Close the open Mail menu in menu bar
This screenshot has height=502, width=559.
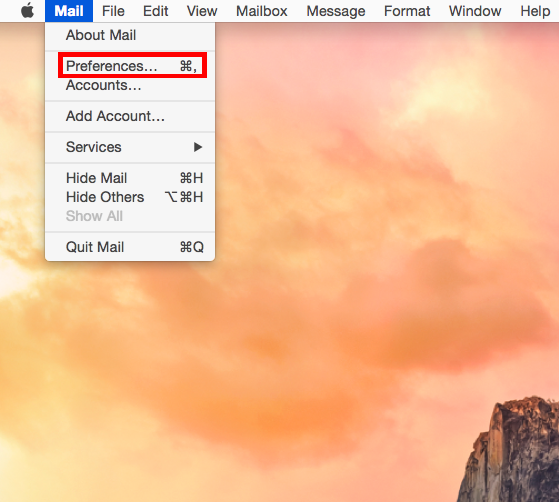pyautogui.click(x=69, y=11)
